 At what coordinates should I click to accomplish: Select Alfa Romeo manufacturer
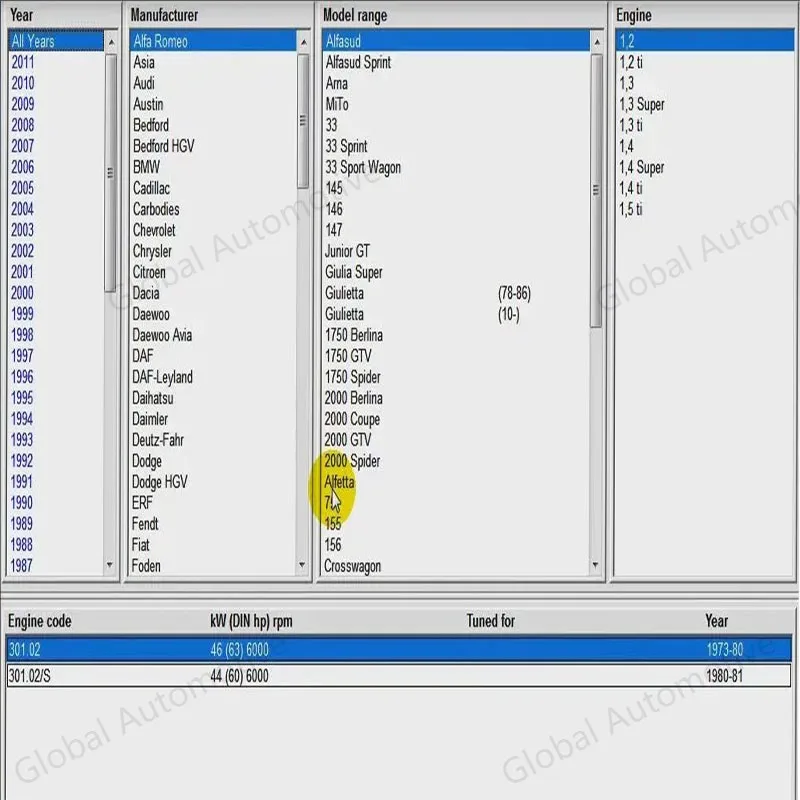(213, 41)
